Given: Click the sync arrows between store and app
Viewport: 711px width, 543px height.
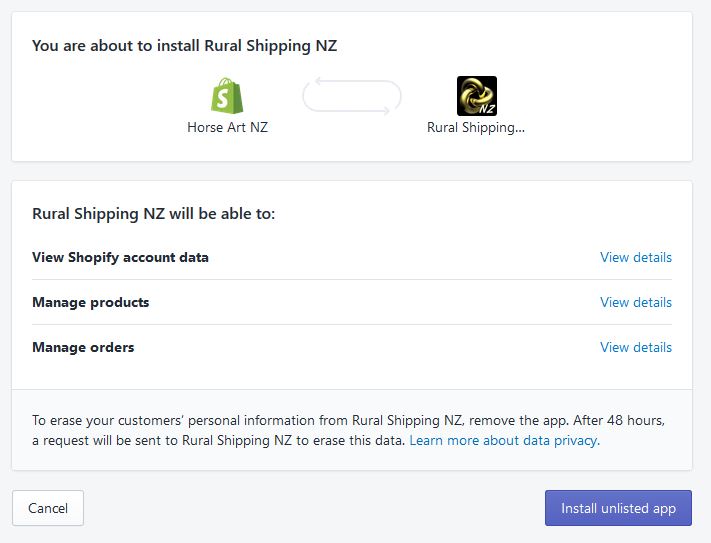Looking at the screenshot, I should (352, 96).
